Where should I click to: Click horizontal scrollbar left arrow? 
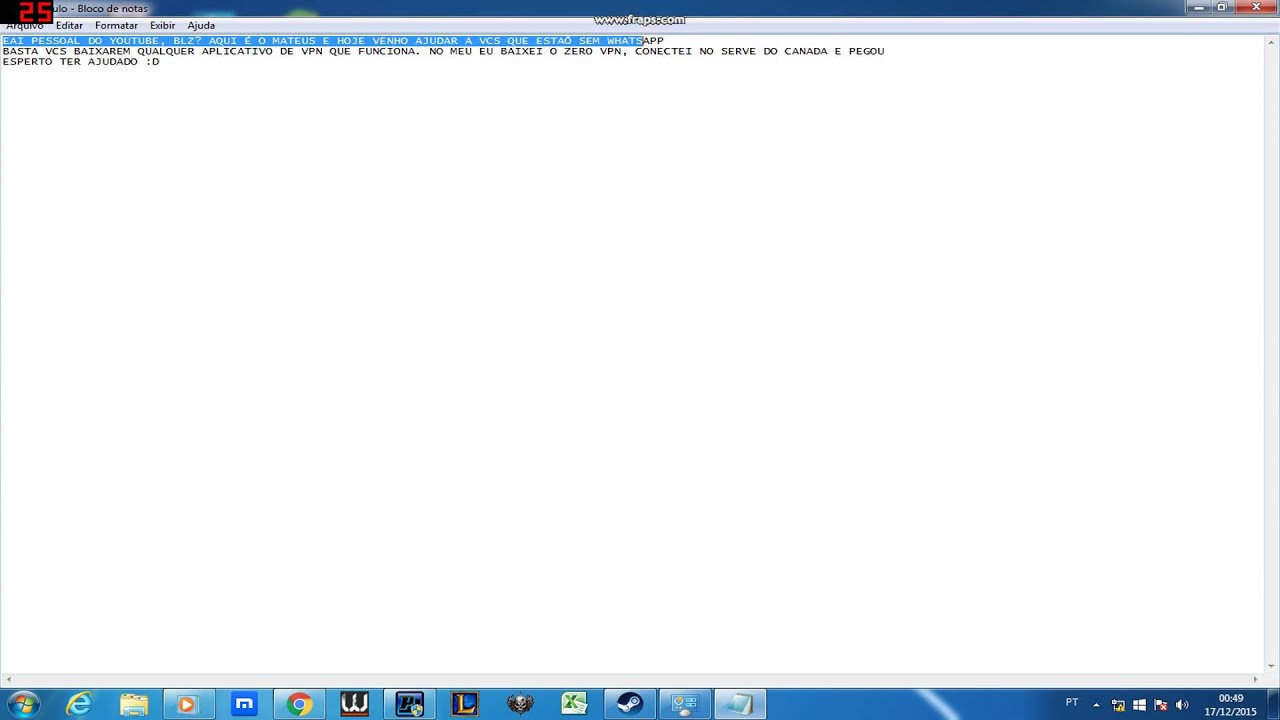click(8, 680)
